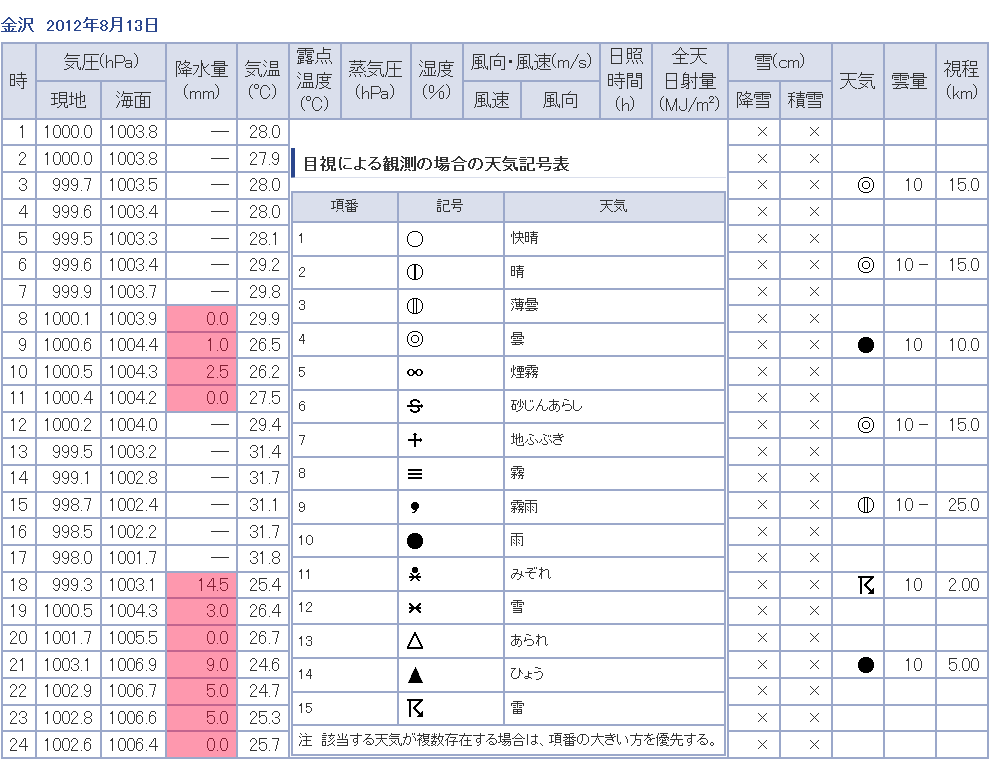Click the 記号 legend header

click(450, 206)
